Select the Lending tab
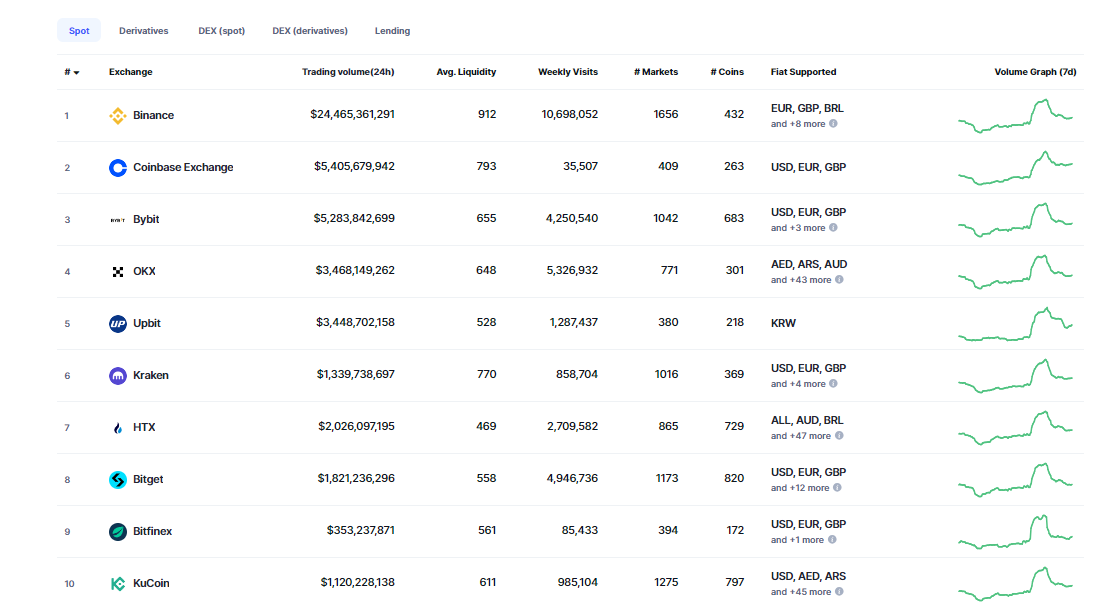 392,31
